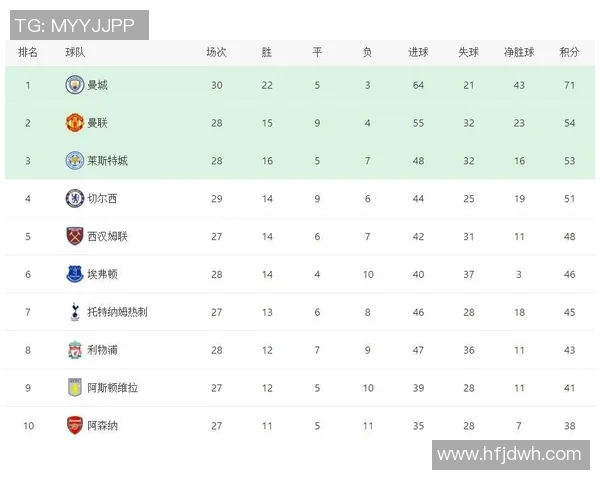The height and width of the screenshot is (480, 600).
Task: Click the Tottenham Hotspur club crest
Action: (x=74, y=312)
